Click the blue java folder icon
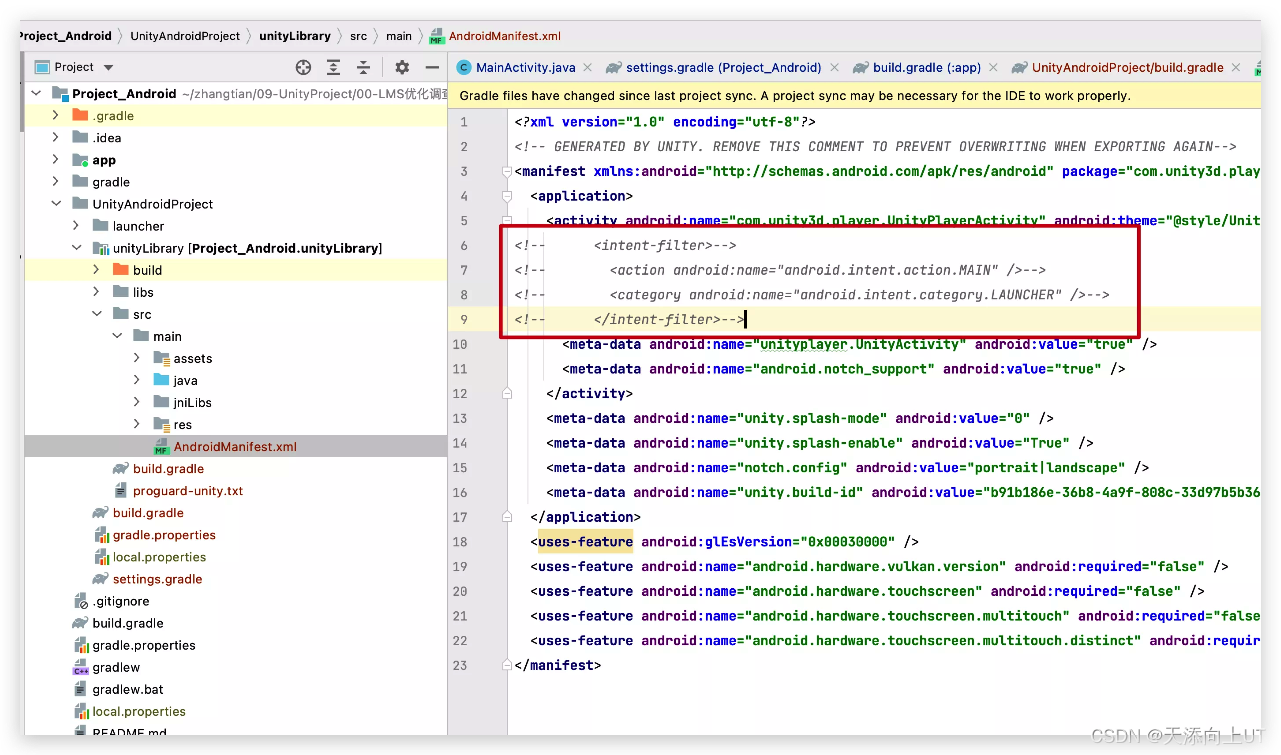Viewport: 1281px width, 755px height. [161, 380]
